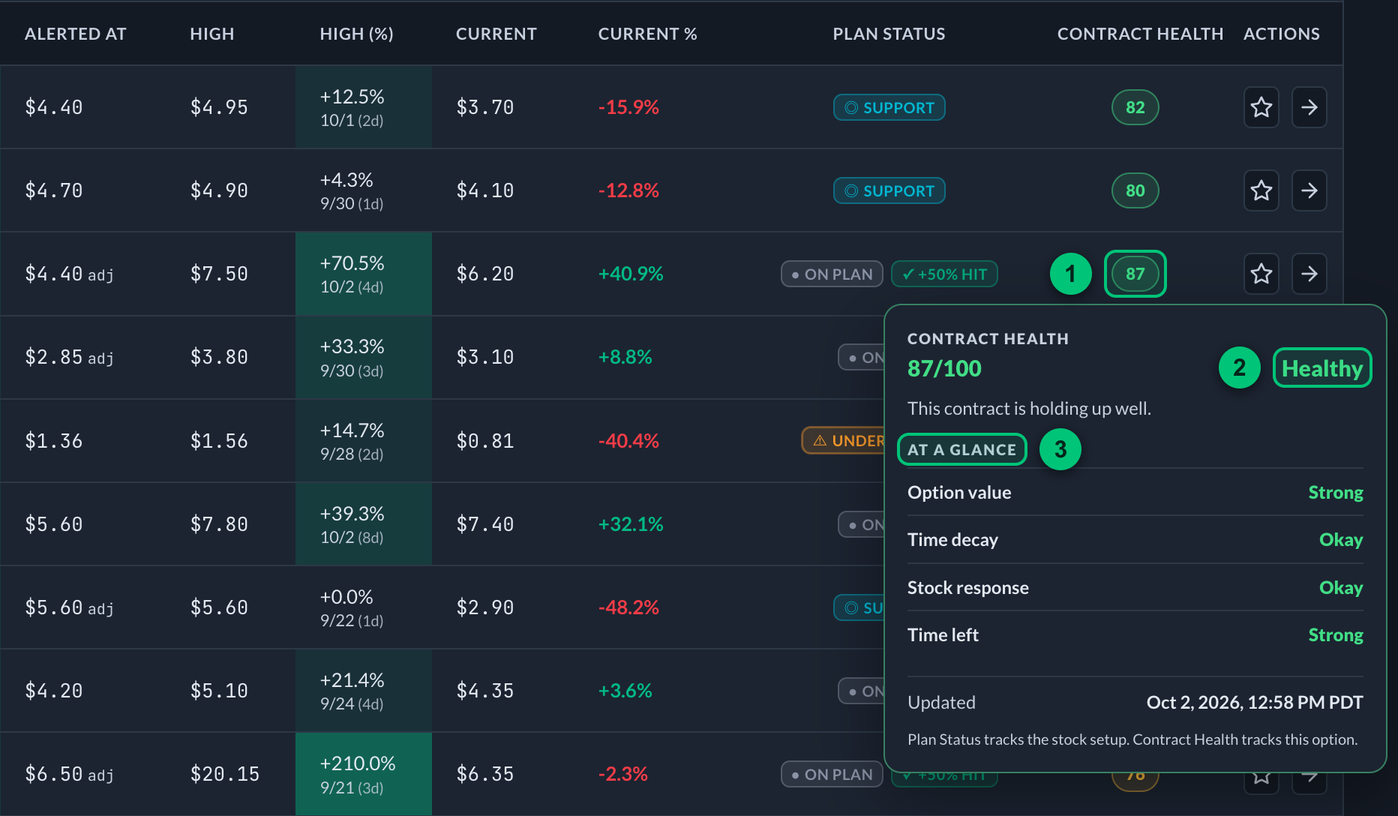Open the arrow action for the $6.20 row
The width and height of the screenshot is (1398, 816).
coord(1309,273)
